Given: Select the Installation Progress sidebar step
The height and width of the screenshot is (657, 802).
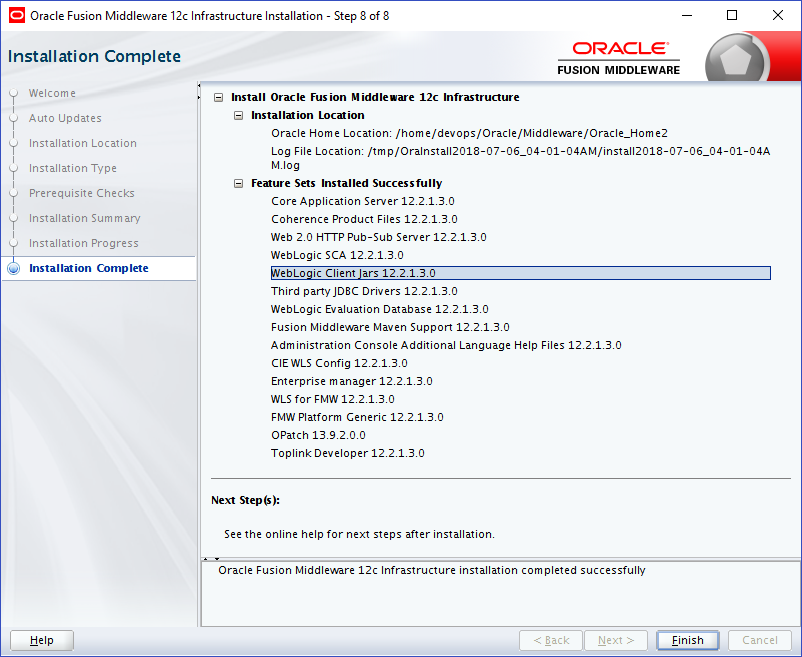Looking at the screenshot, I should [83, 243].
